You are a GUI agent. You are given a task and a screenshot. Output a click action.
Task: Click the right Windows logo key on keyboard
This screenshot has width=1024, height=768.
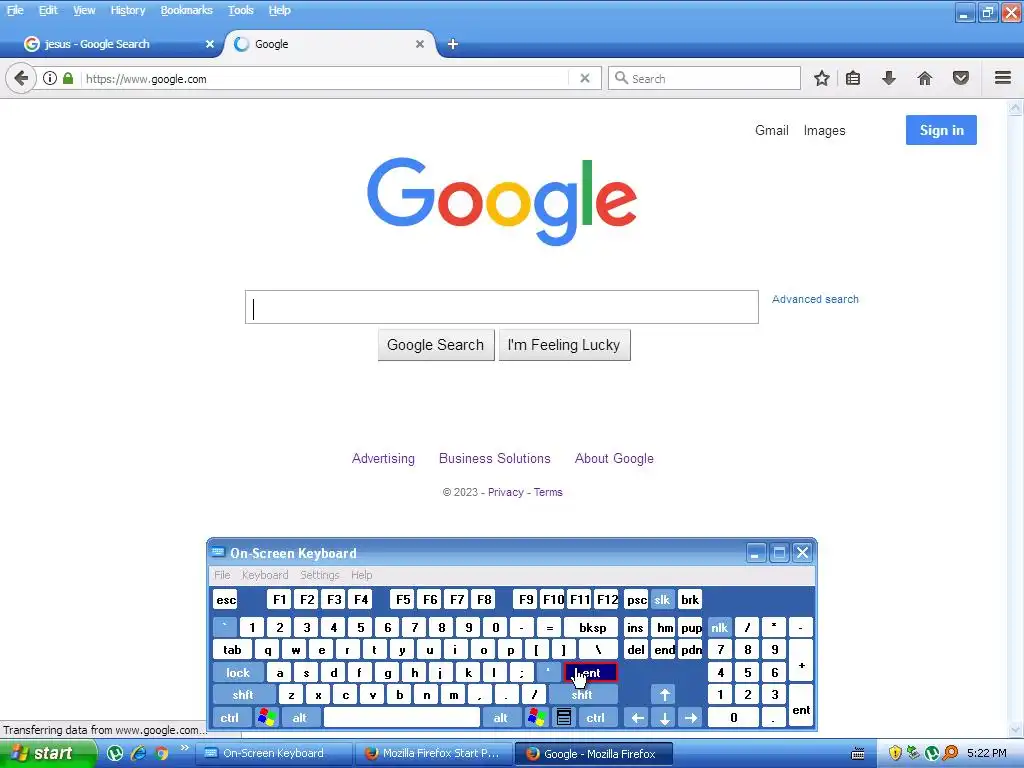[537, 718]
